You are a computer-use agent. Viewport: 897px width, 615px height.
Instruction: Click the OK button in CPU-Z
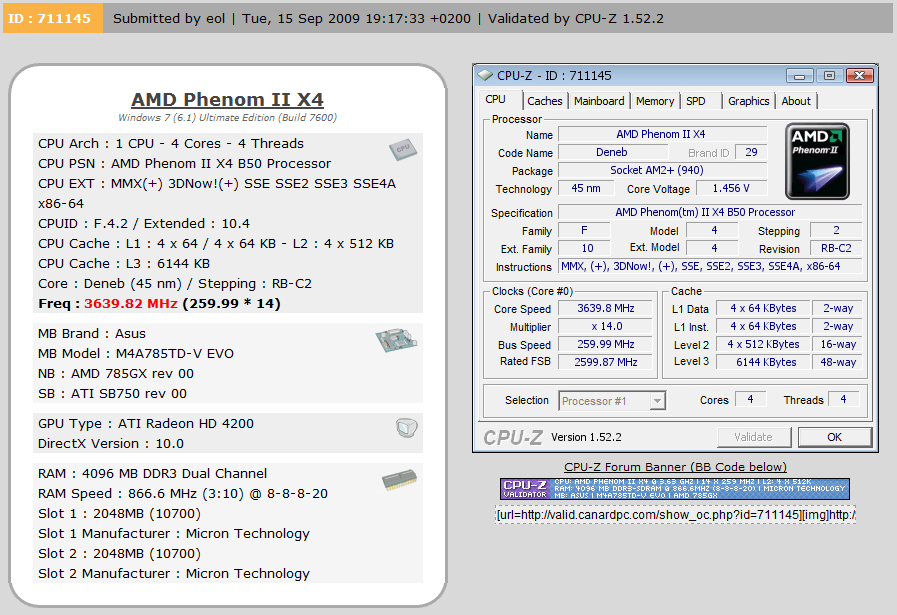pyautogui.click(x=835, y=437)
